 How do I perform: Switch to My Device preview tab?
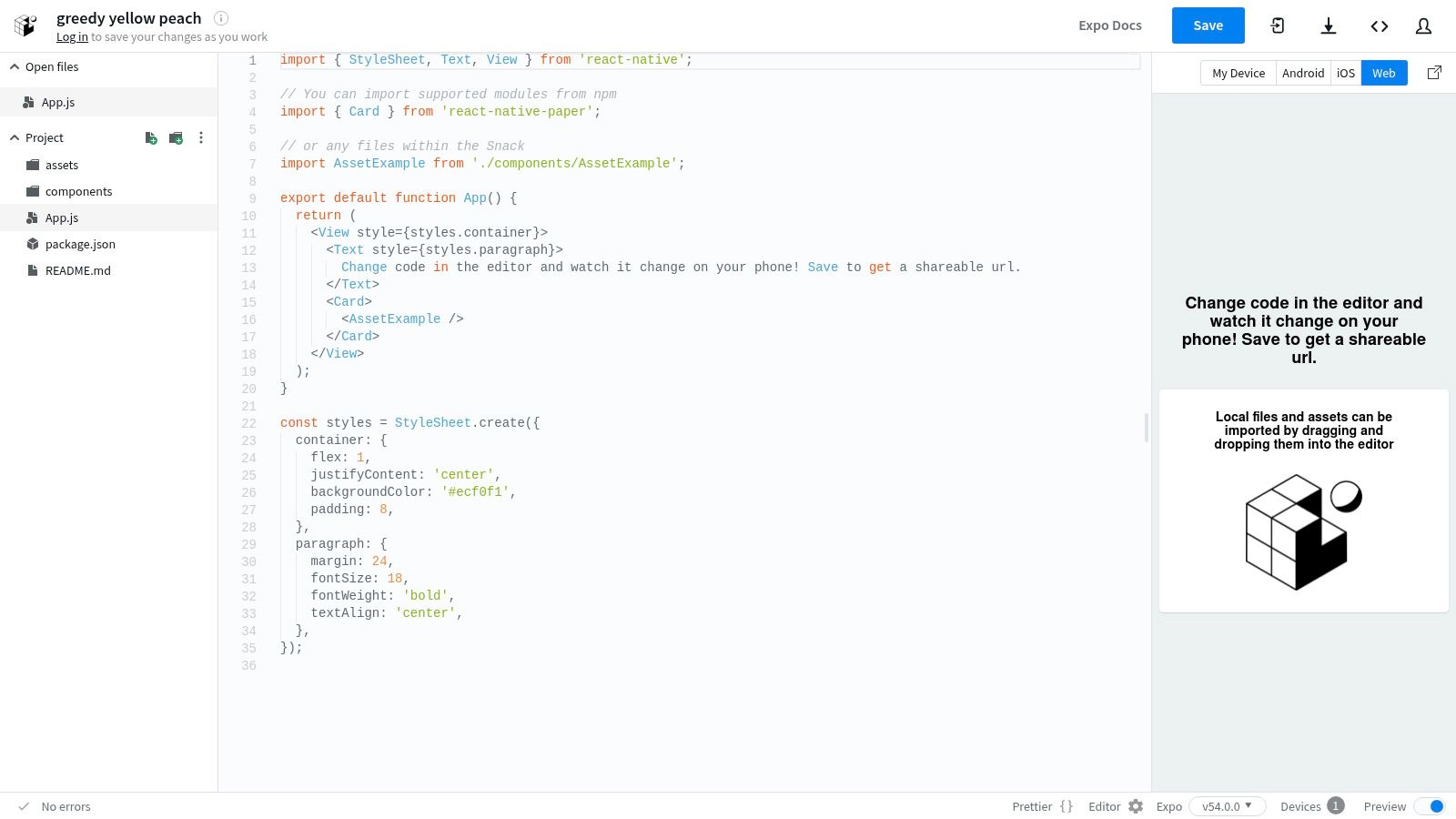point(1239,73)
